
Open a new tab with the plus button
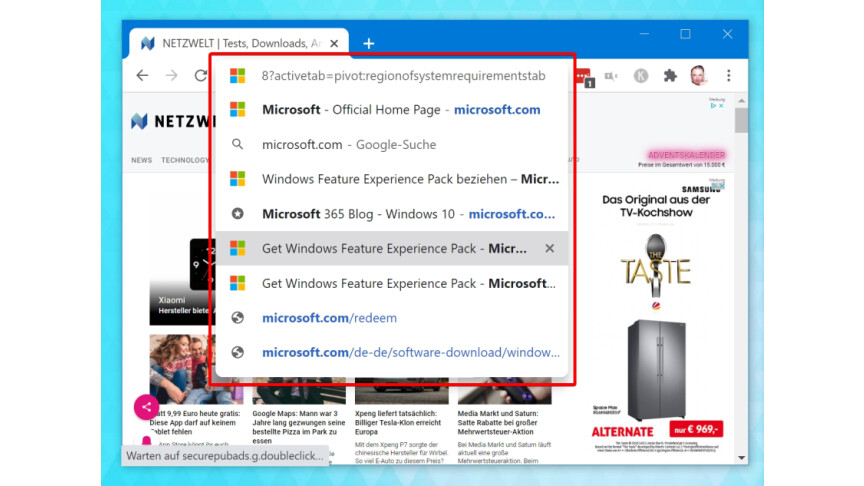pos(369,44)
